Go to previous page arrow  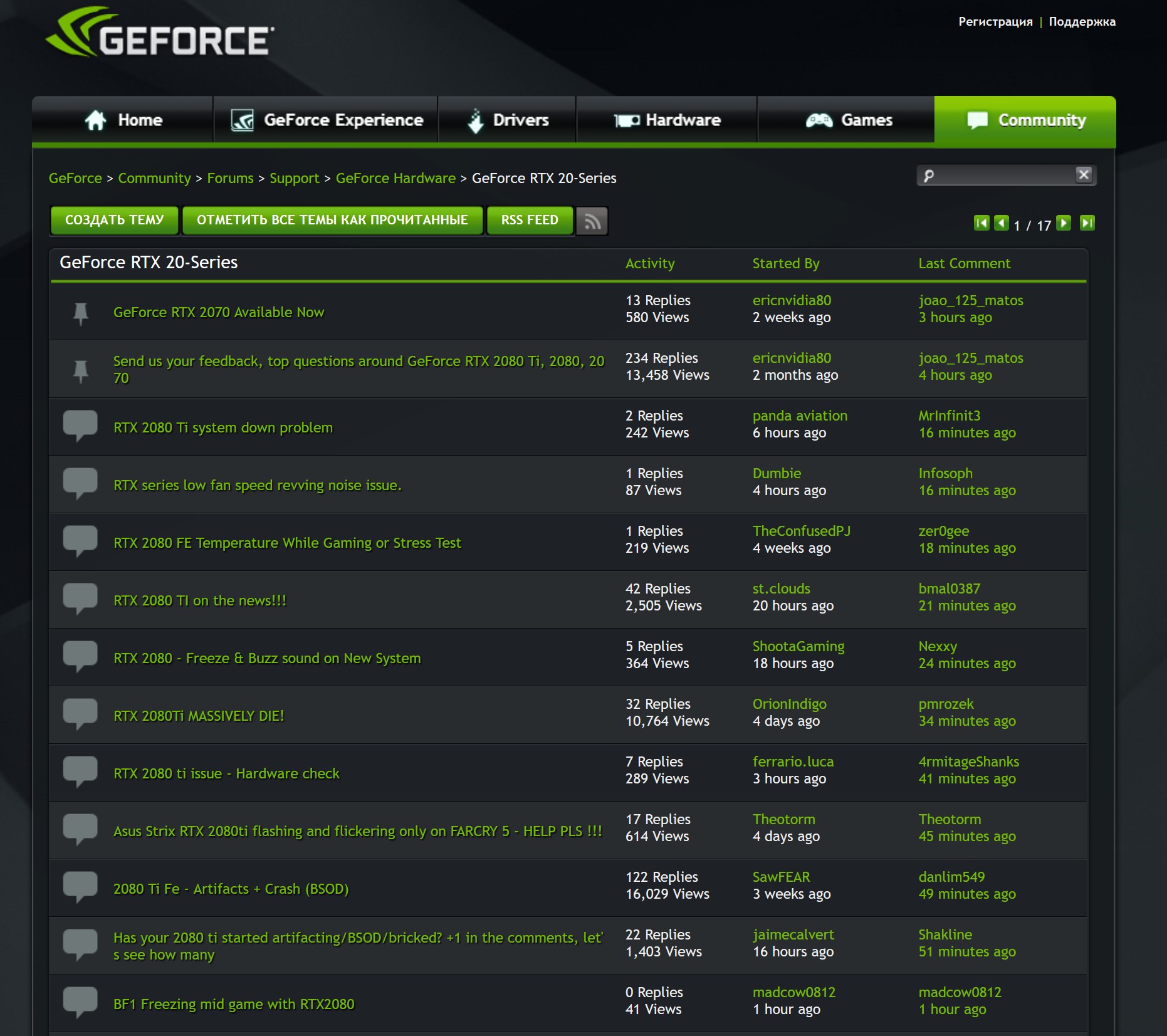click(1002, 223)
